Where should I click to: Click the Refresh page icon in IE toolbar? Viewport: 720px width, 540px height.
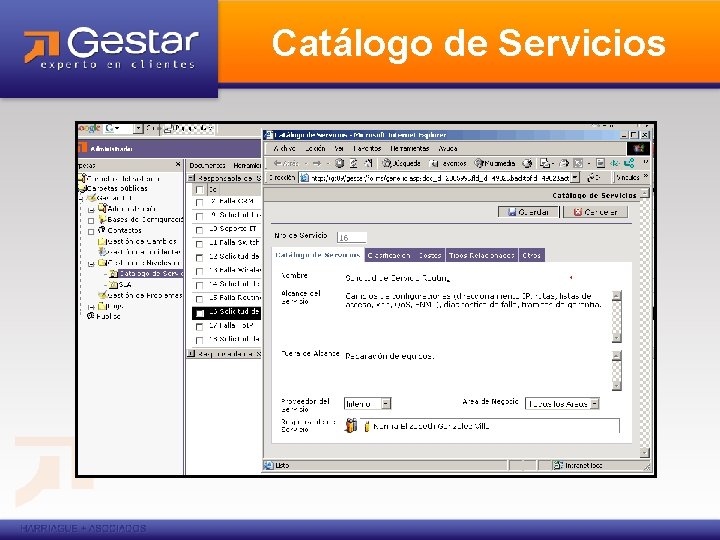354,163
